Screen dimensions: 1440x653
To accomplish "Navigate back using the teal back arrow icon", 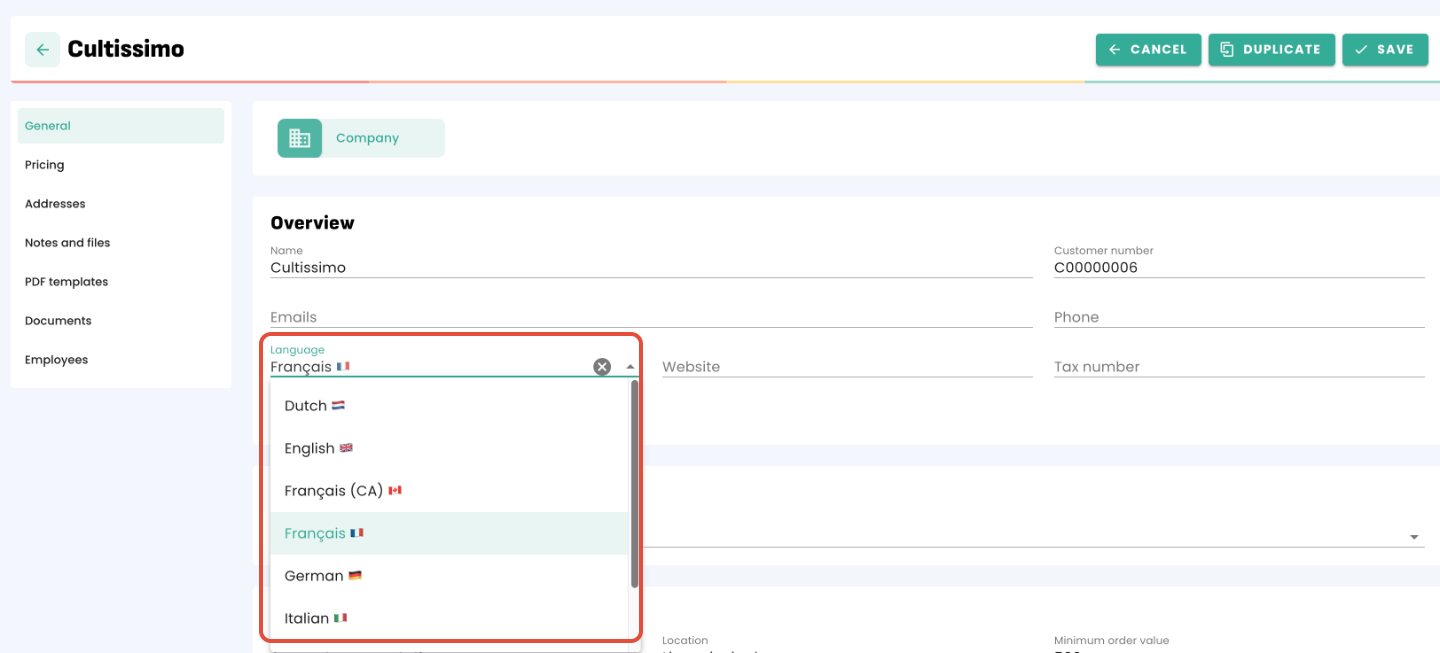I will [x=40, y=49].
